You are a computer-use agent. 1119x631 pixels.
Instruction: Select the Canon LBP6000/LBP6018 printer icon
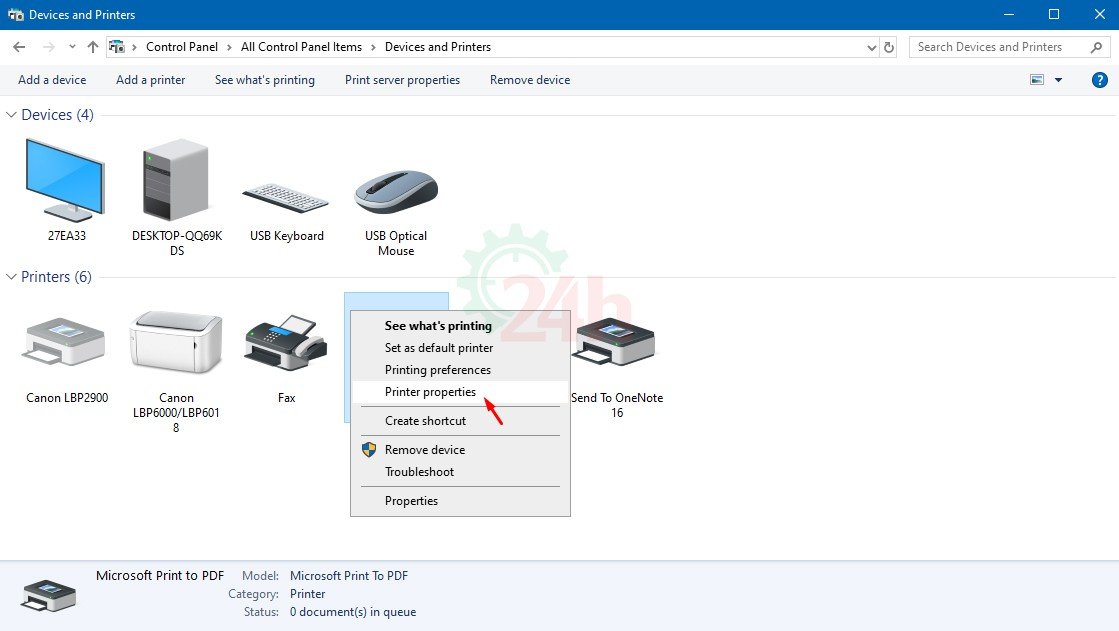176,342
